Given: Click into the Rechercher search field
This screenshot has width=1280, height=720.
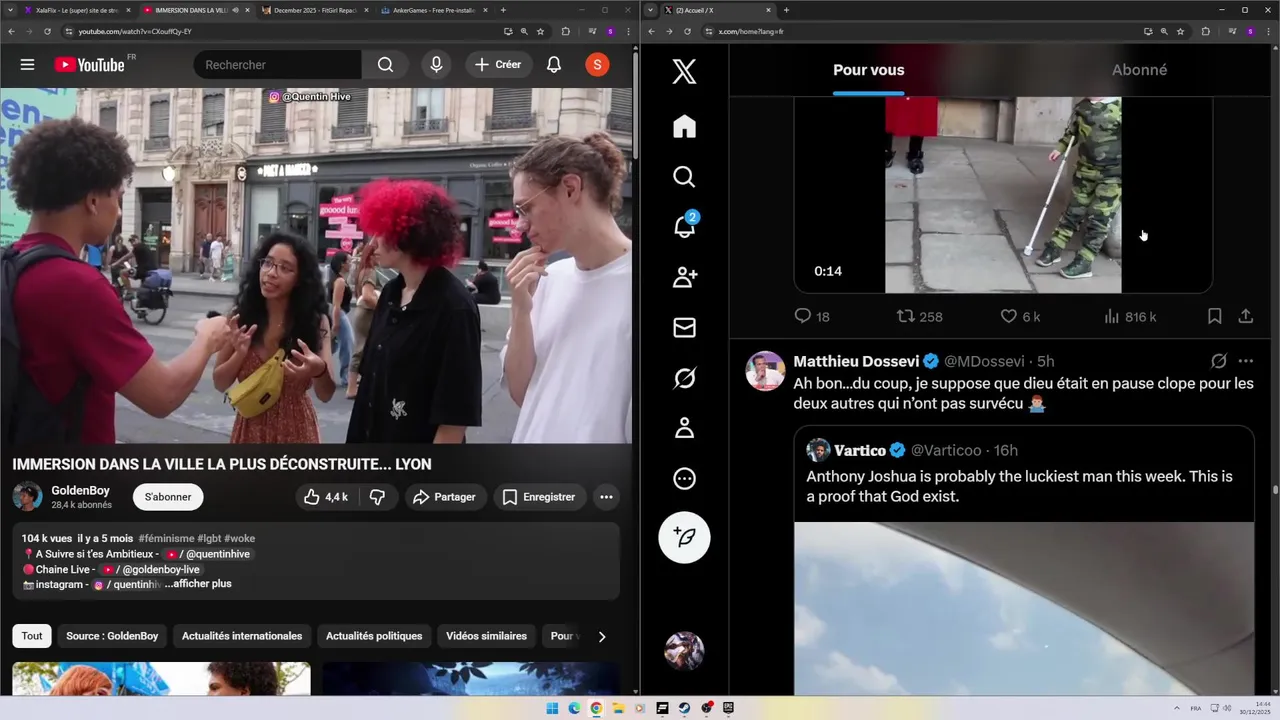Looking at the screenshot, I should coord(277,65).
